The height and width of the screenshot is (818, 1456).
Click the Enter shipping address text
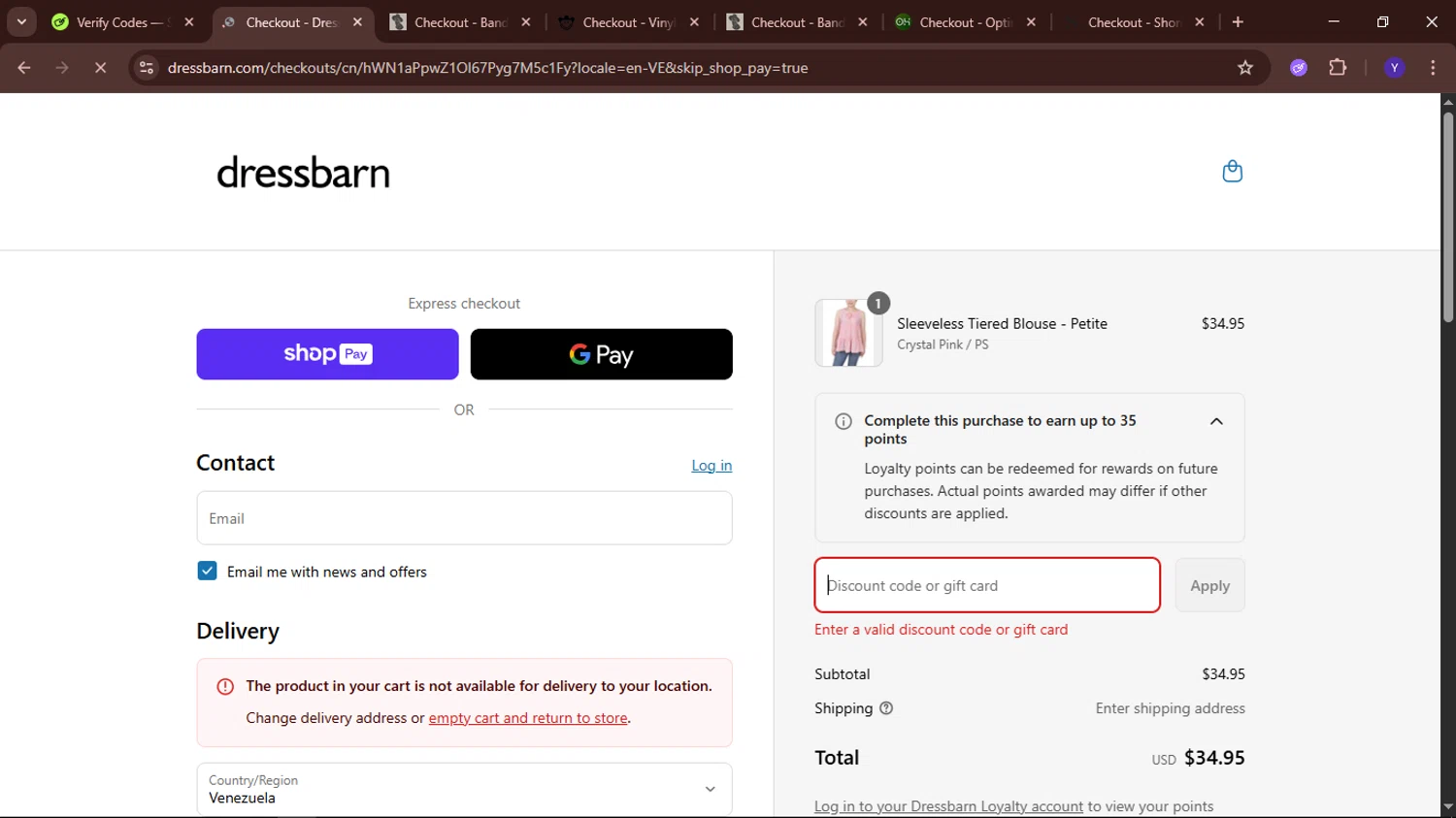click(1170, 708)
